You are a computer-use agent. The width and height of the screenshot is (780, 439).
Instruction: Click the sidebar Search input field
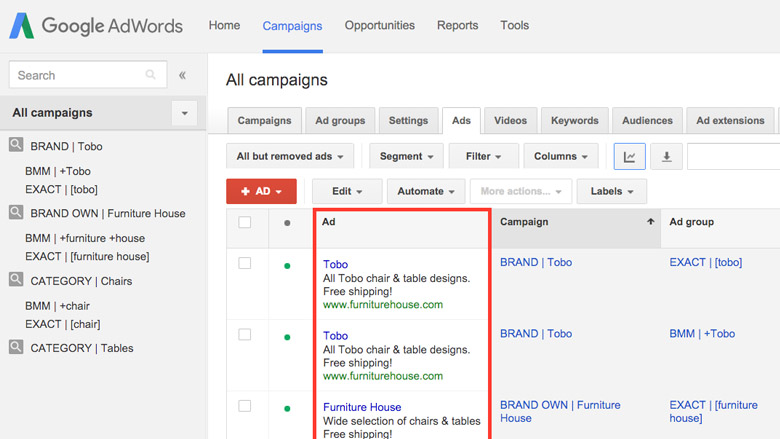(x=88, y=75)
